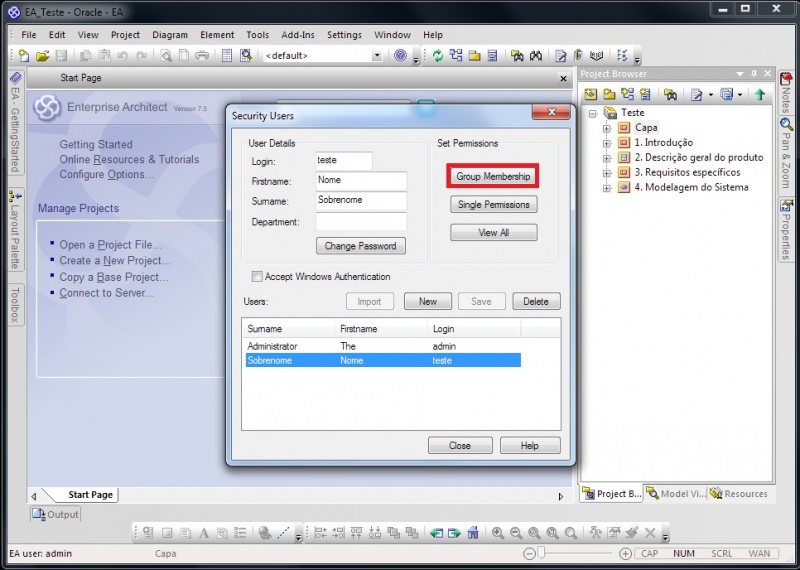Open the Pan & Zoom docked panel
The image size is (800, 570).
coord(786,153)
